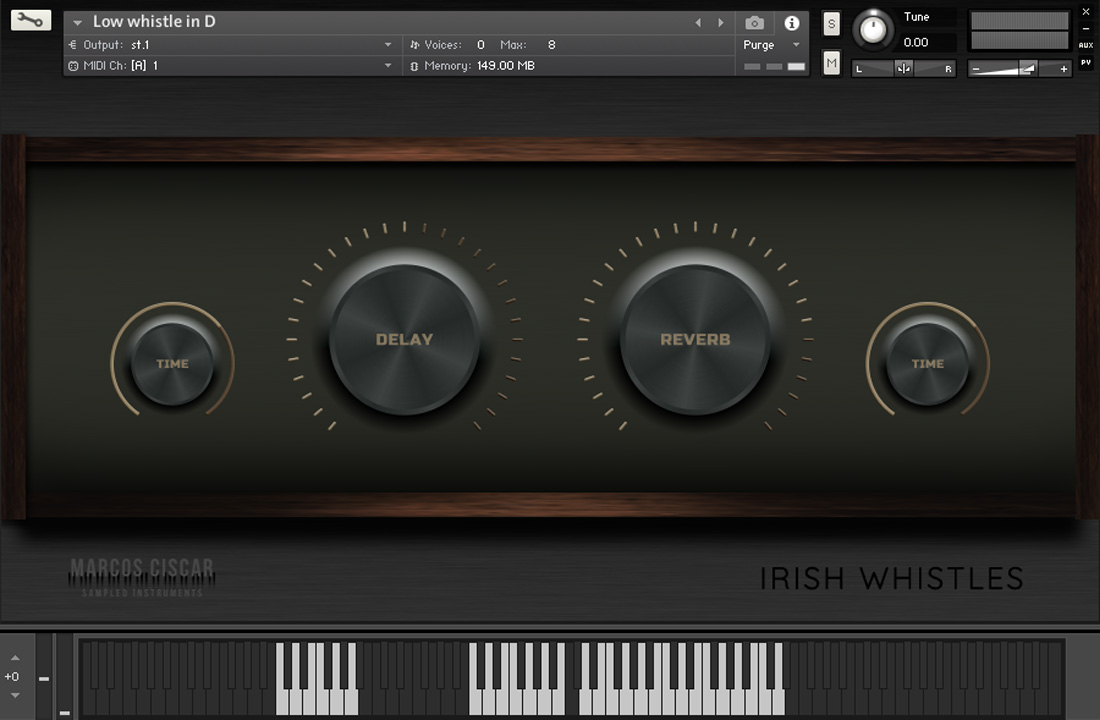Click the Tune knob
The image size is (1100, 720).
[x=873, y=29]
